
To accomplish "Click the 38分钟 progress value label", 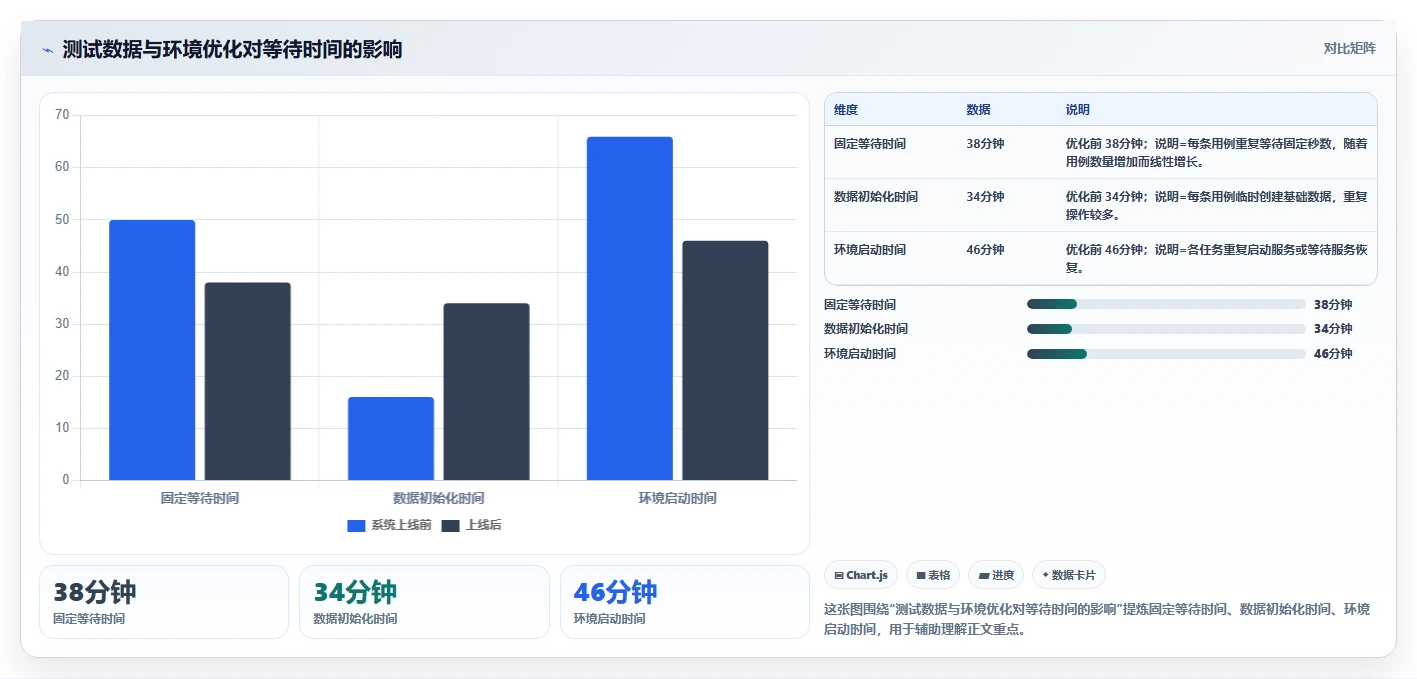I will 1333,305.
